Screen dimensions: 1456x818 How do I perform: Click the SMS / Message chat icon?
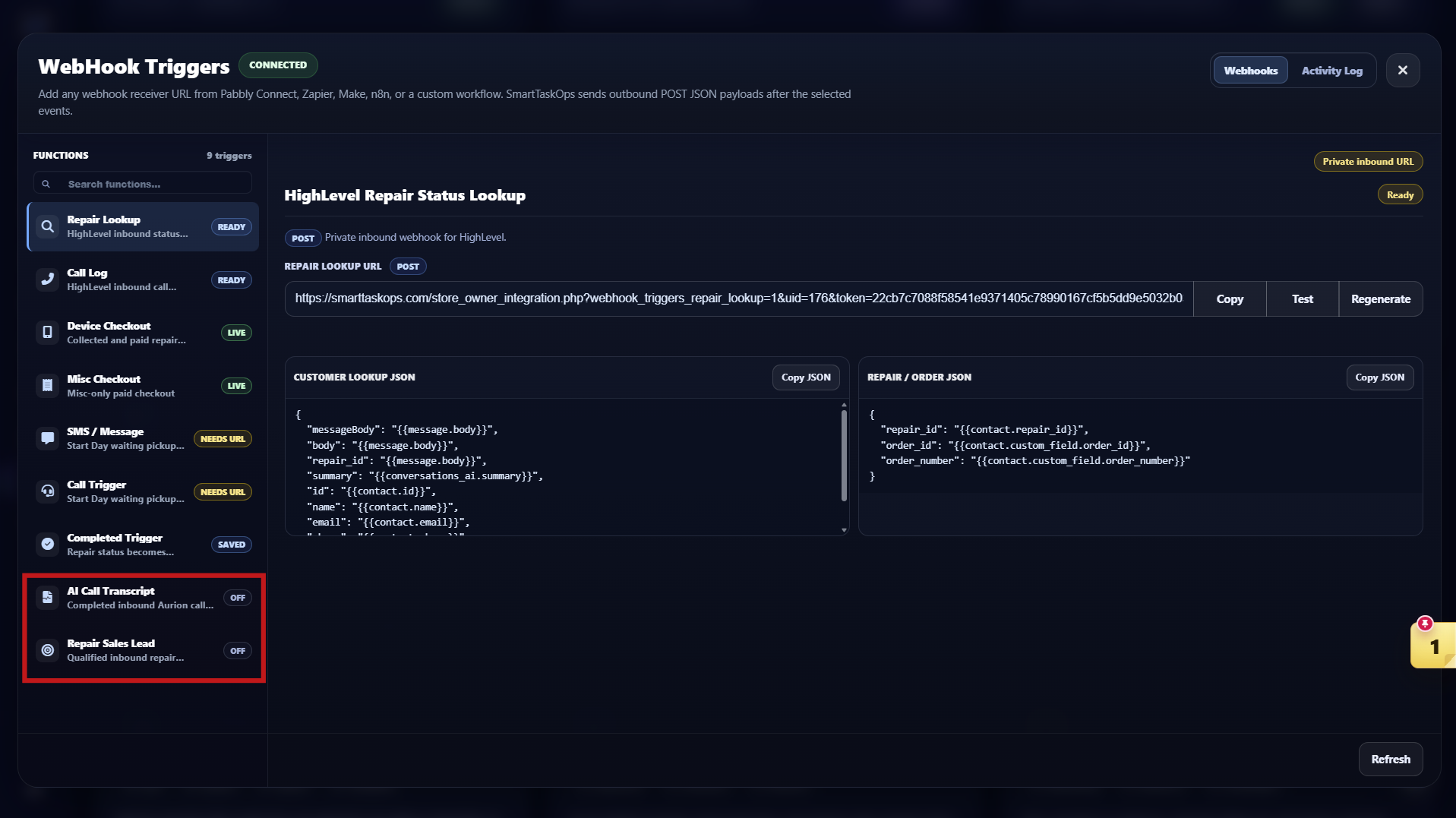pyautogui.click(x=47, y=438)
